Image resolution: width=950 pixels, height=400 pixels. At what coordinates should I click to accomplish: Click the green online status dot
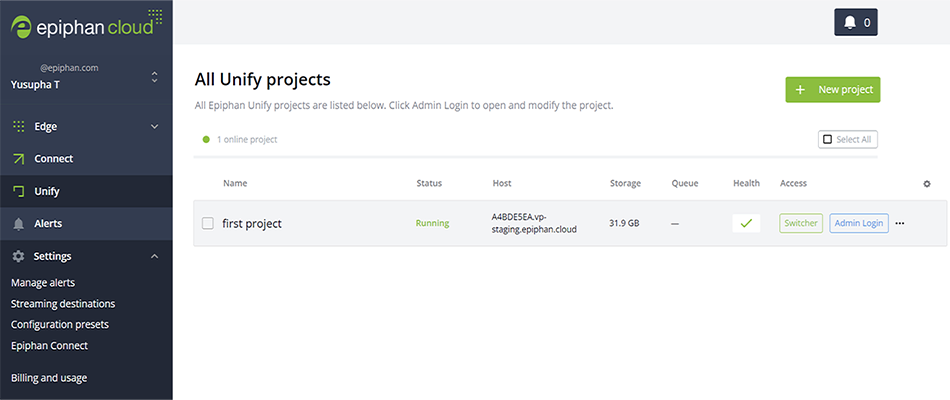pos(206,139)
